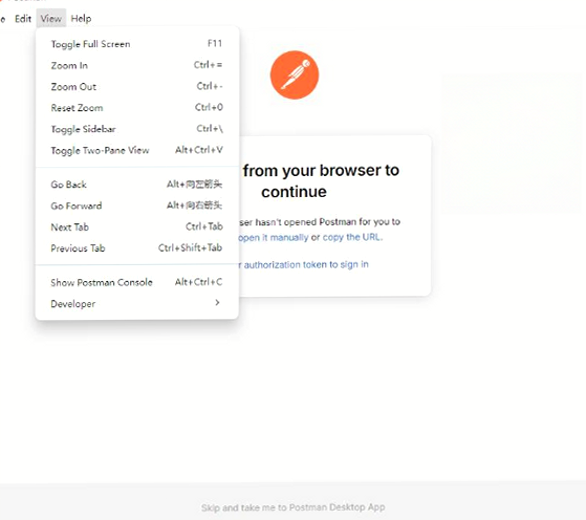Screen dimensions: 586x520
Task: Select Go Forward menu item
Action: point(137,206)
